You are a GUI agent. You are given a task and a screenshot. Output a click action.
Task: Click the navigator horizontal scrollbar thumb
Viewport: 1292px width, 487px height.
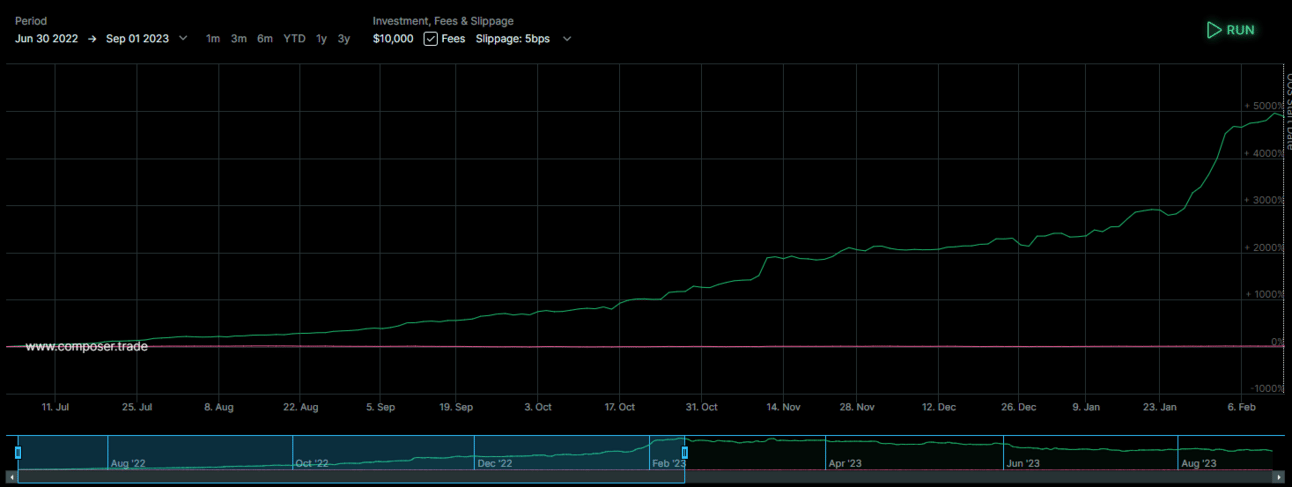pyautogui.click(x=351, y=477)
